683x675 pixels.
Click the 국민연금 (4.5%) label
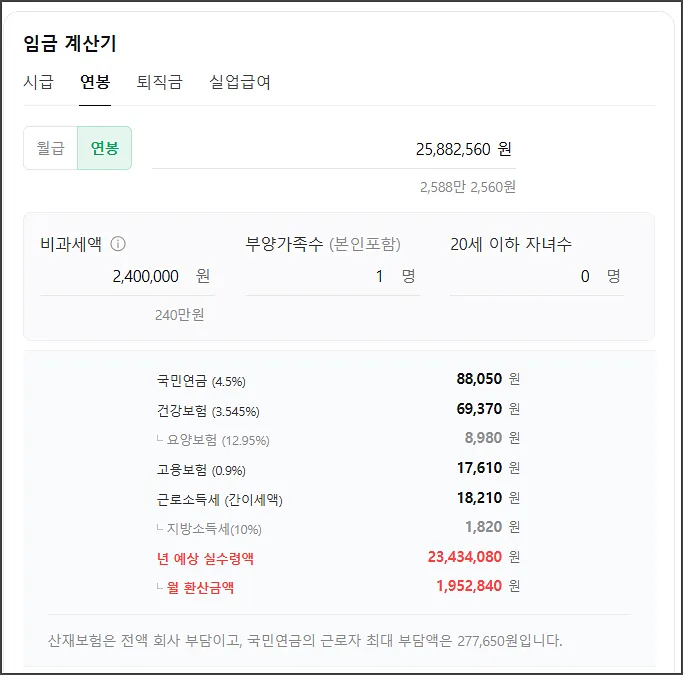(201, 381)
